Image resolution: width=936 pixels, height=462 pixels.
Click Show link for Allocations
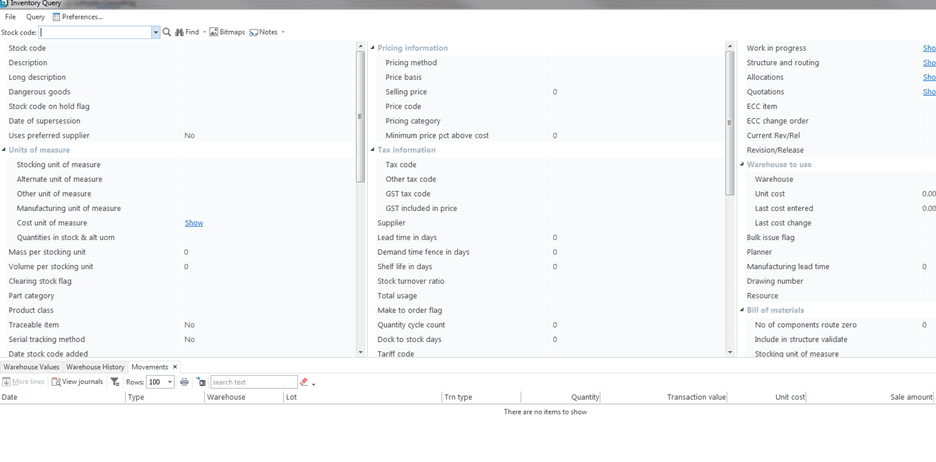tap(929, 77)
